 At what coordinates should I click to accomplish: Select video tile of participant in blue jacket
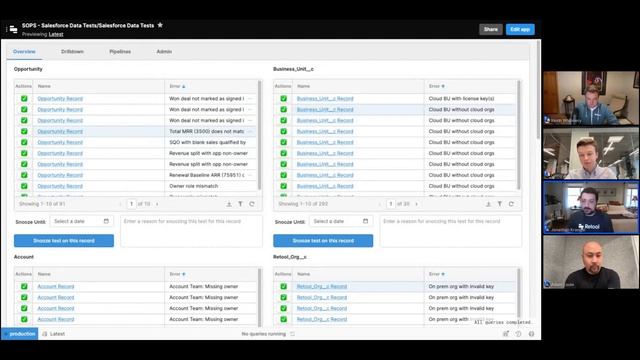pyautogui.click(x=591, y=98)
